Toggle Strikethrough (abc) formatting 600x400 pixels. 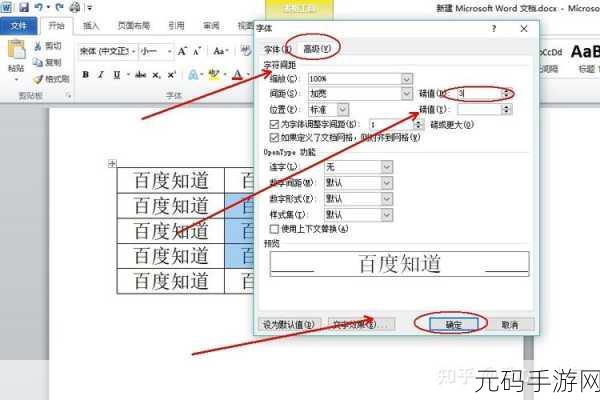point(140,75)
